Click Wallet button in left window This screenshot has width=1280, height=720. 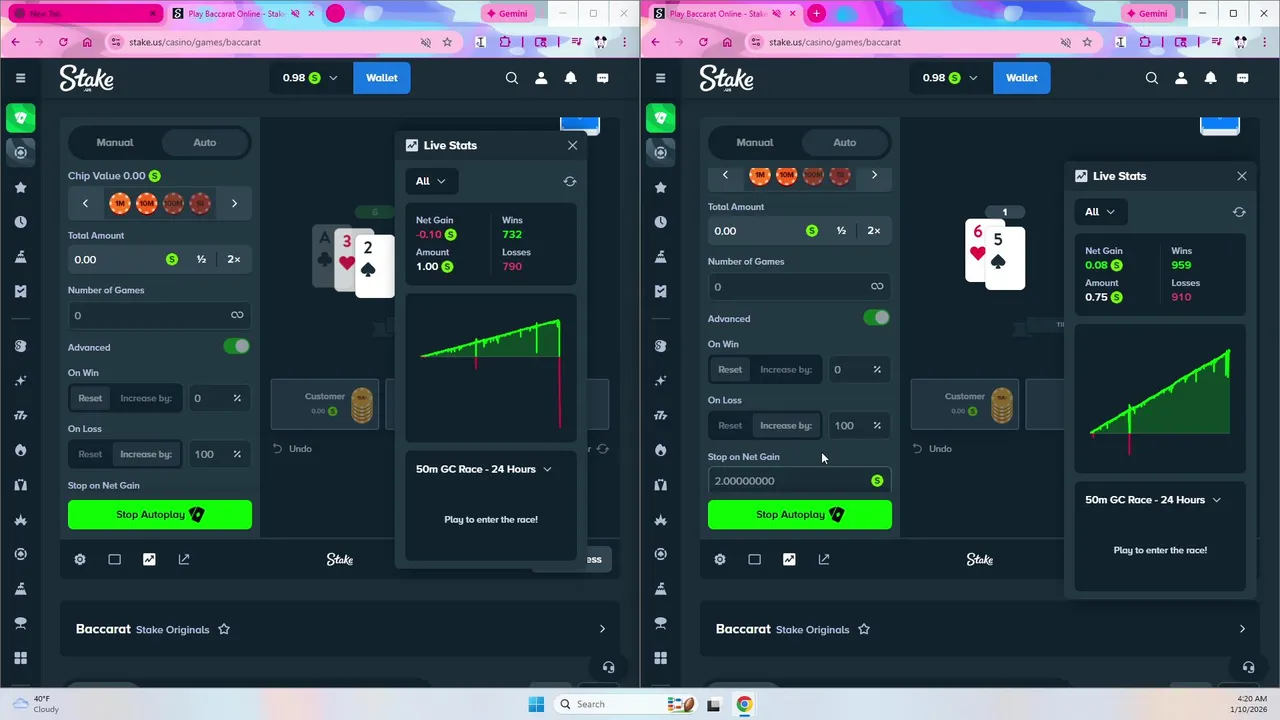click(382, 78)
